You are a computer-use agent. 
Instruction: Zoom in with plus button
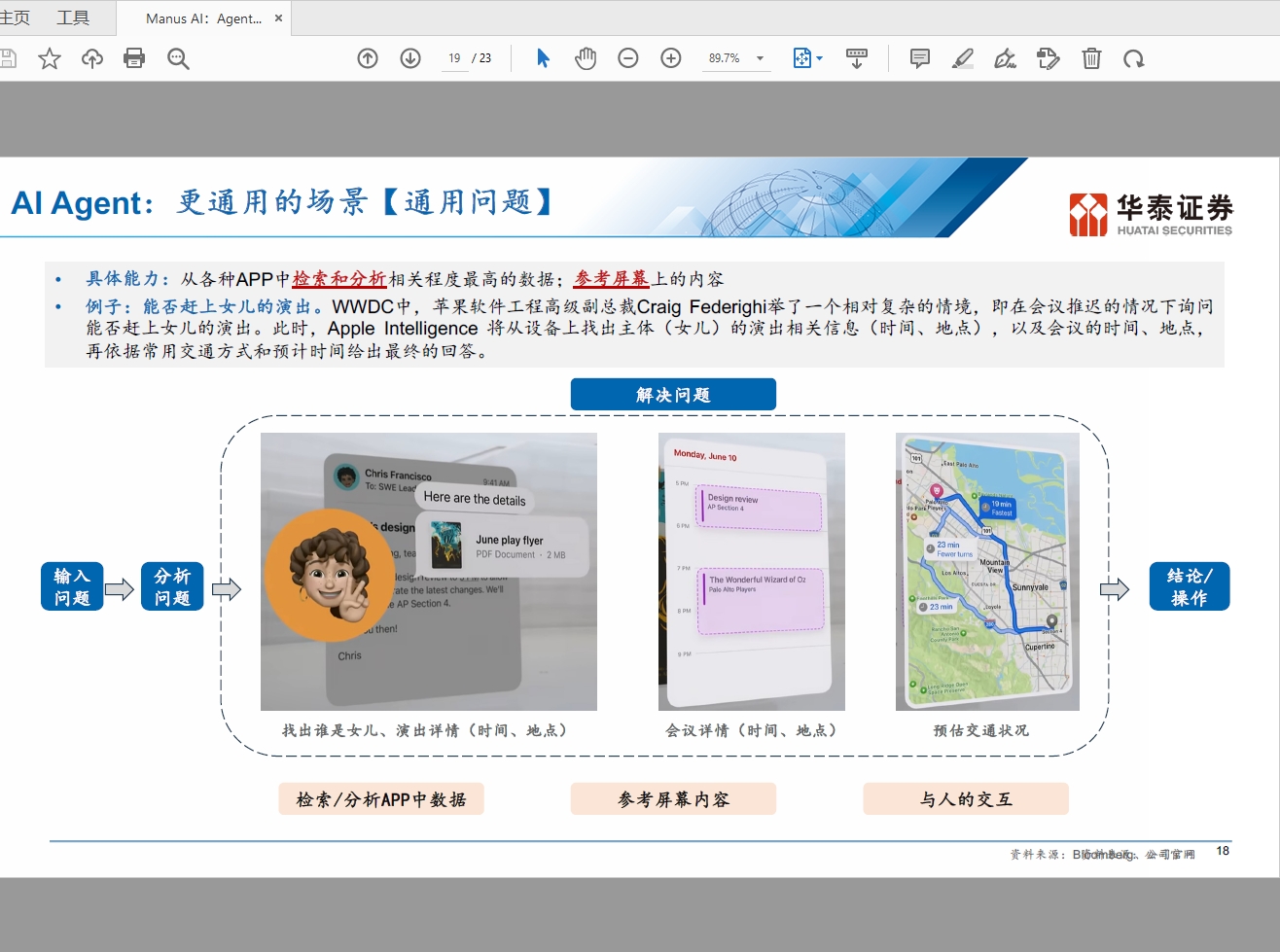(671, 58)
